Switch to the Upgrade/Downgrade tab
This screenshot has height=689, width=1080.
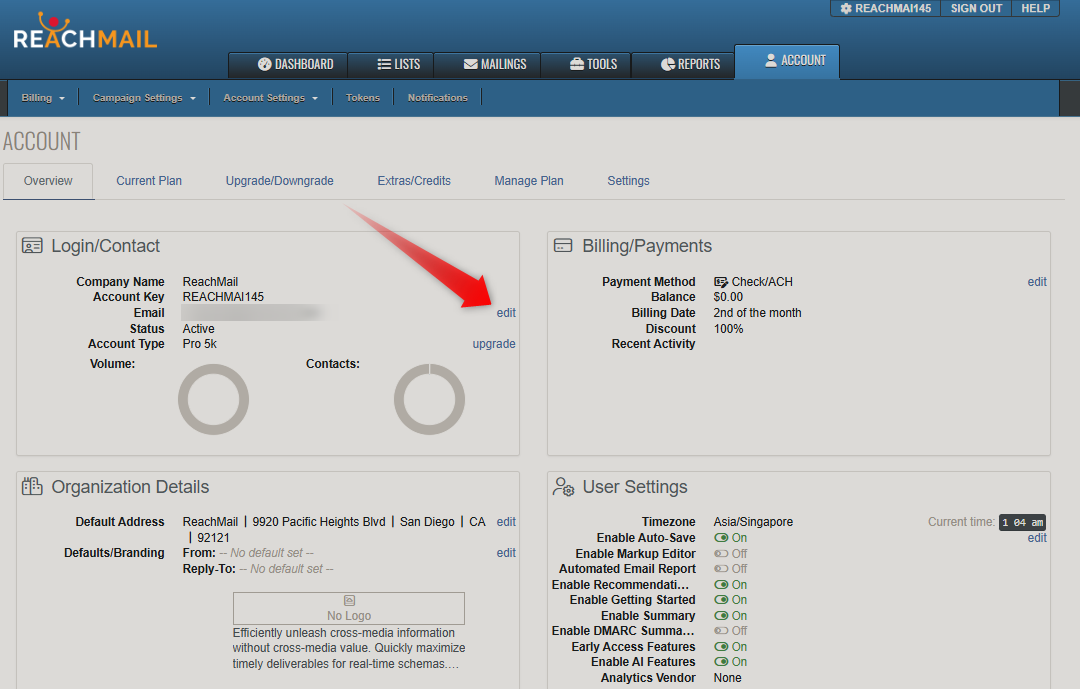[279, 181]
